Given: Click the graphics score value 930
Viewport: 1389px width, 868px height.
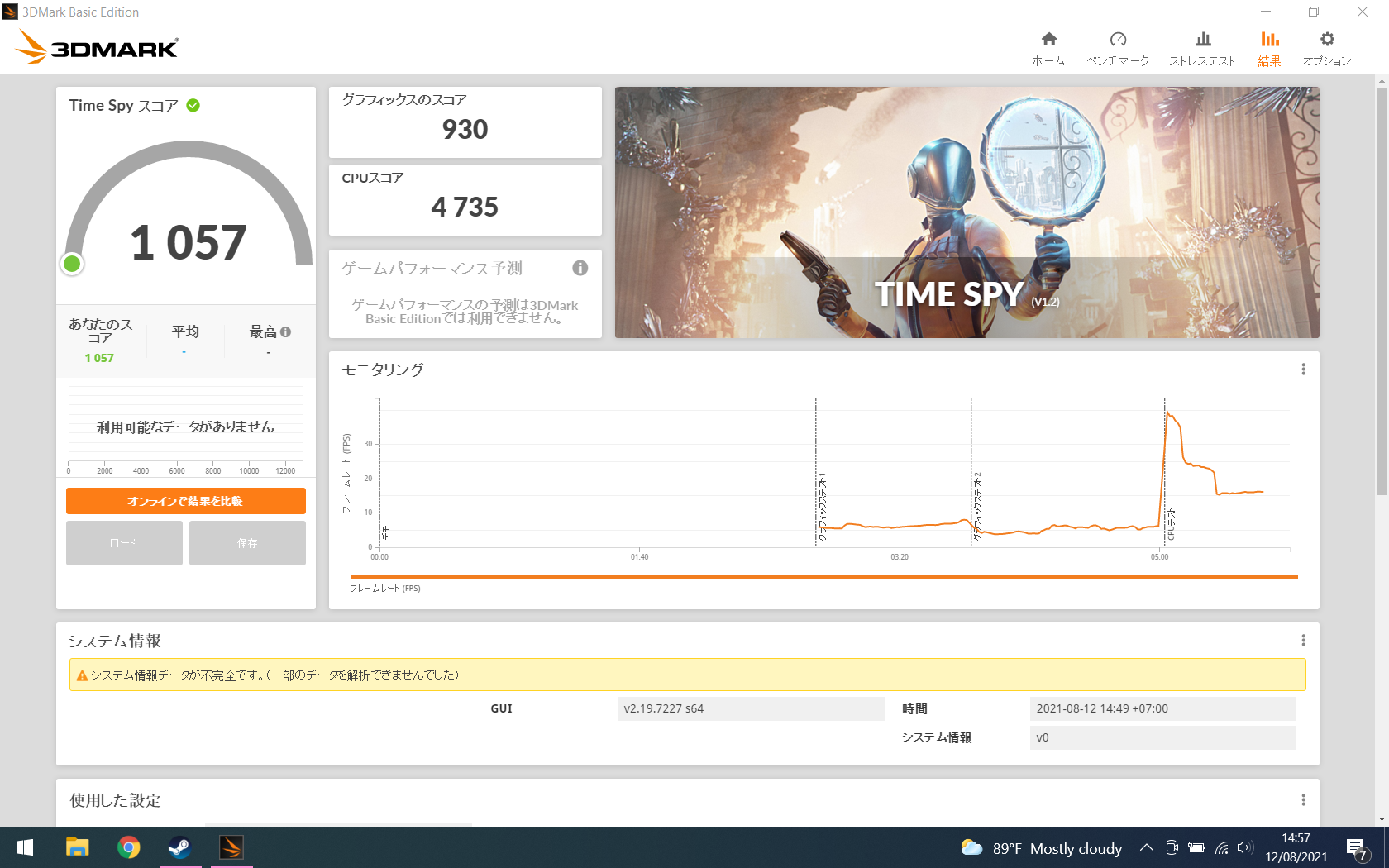Looking at the screenshot, I should click(465, 130).
